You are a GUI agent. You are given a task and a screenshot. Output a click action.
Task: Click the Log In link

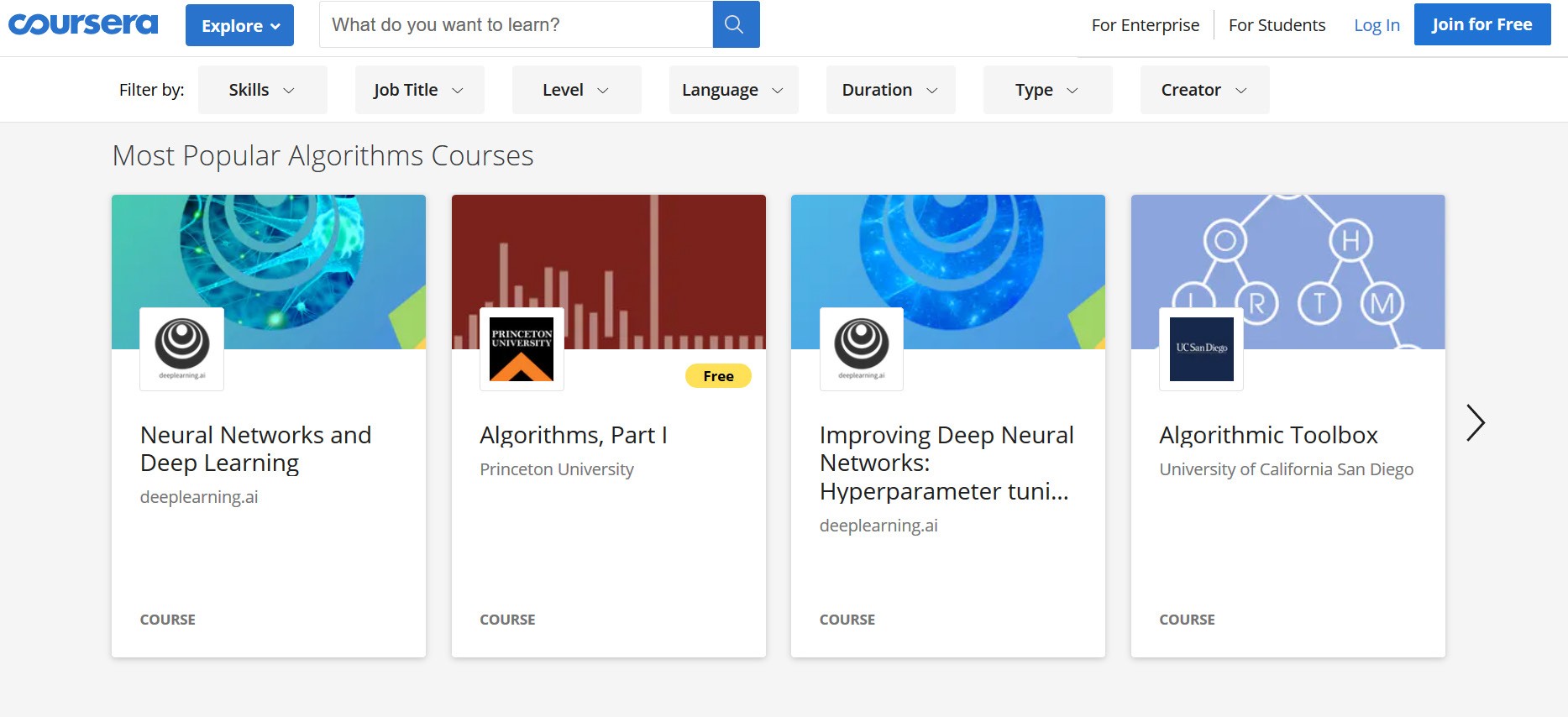click(1377, 25)
